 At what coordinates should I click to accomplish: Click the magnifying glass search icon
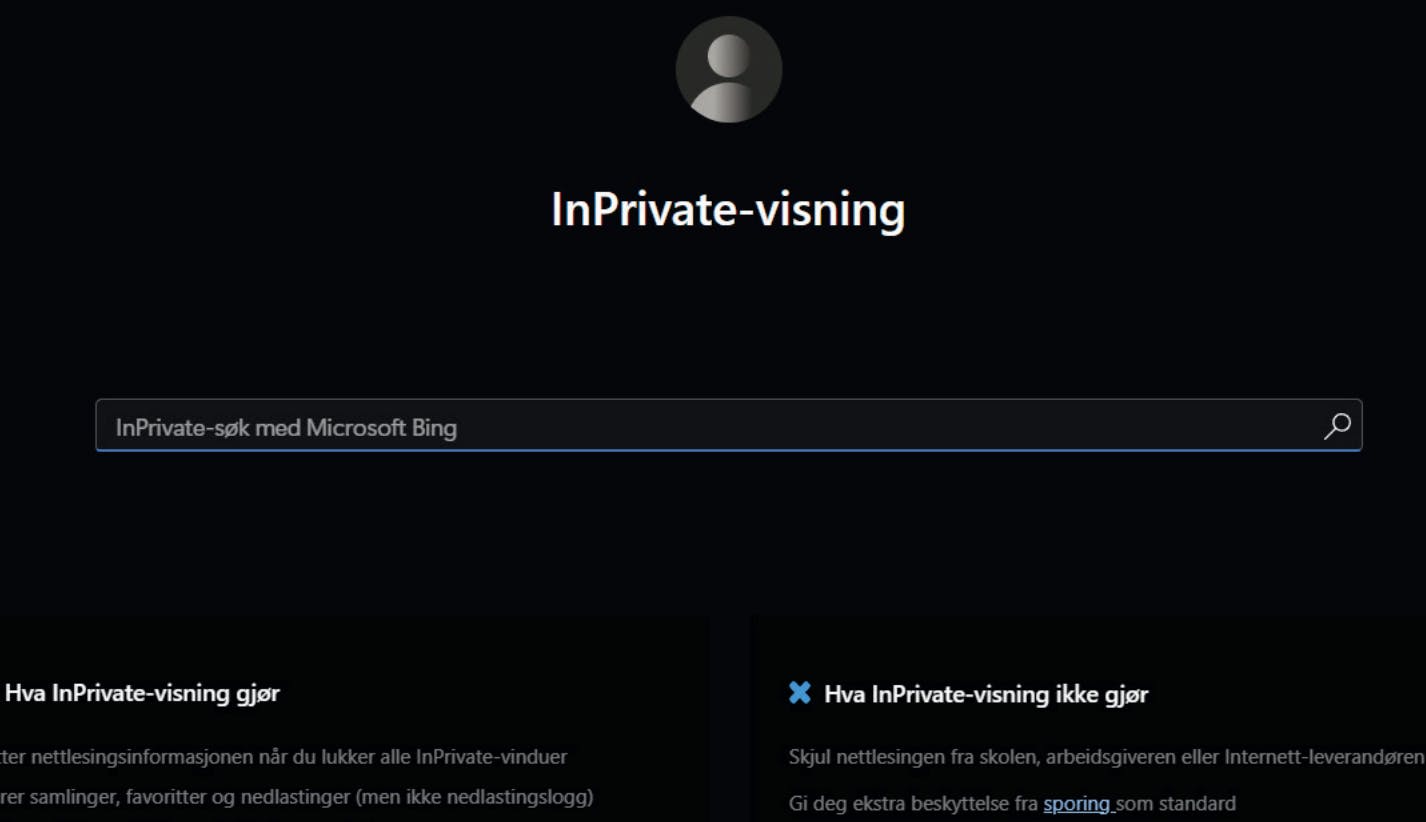coord(1337,426)
